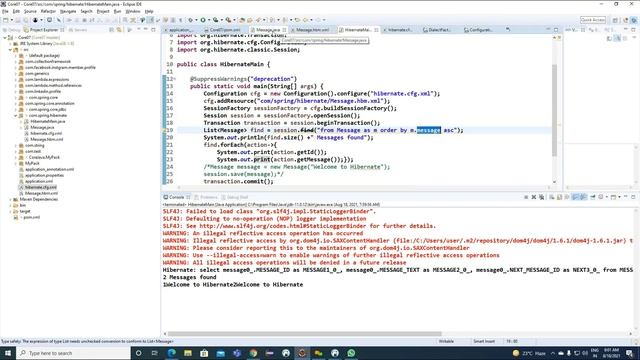
Task: Click the Terminate icon in Console toolbar
Action: [x=526, y=197]
